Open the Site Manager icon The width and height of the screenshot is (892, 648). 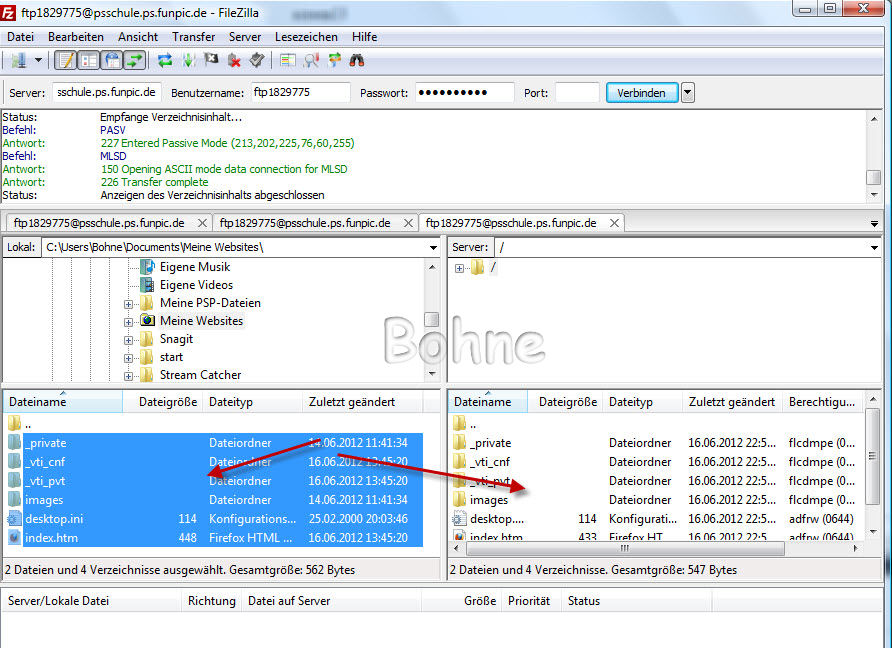point(18,60)
